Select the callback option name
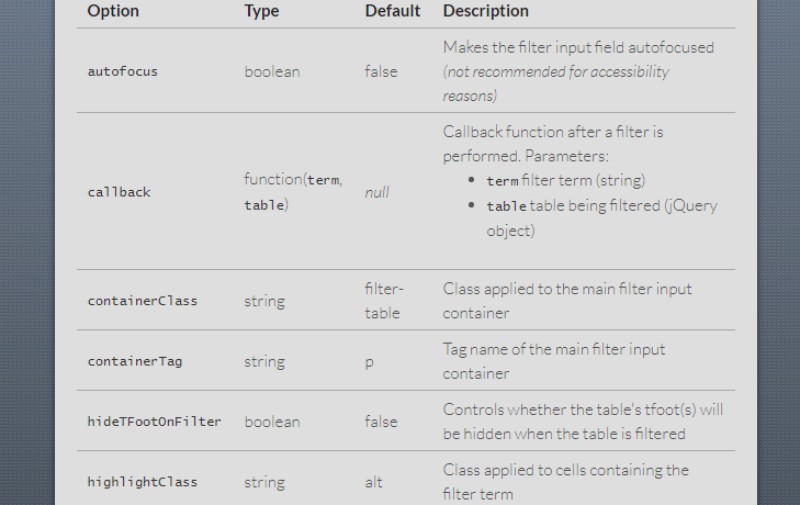Screen dimensions: 800x505 [119, 192]
